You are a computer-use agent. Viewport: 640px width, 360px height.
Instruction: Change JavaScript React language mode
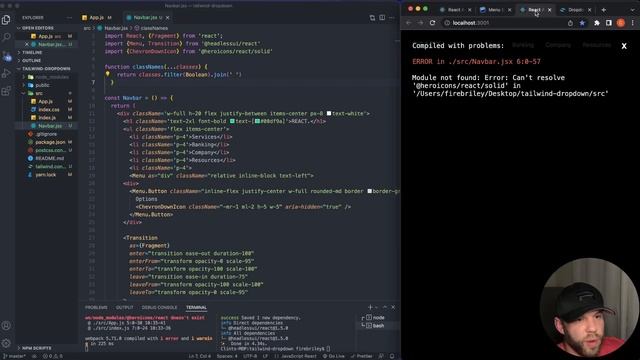[298, 356]
